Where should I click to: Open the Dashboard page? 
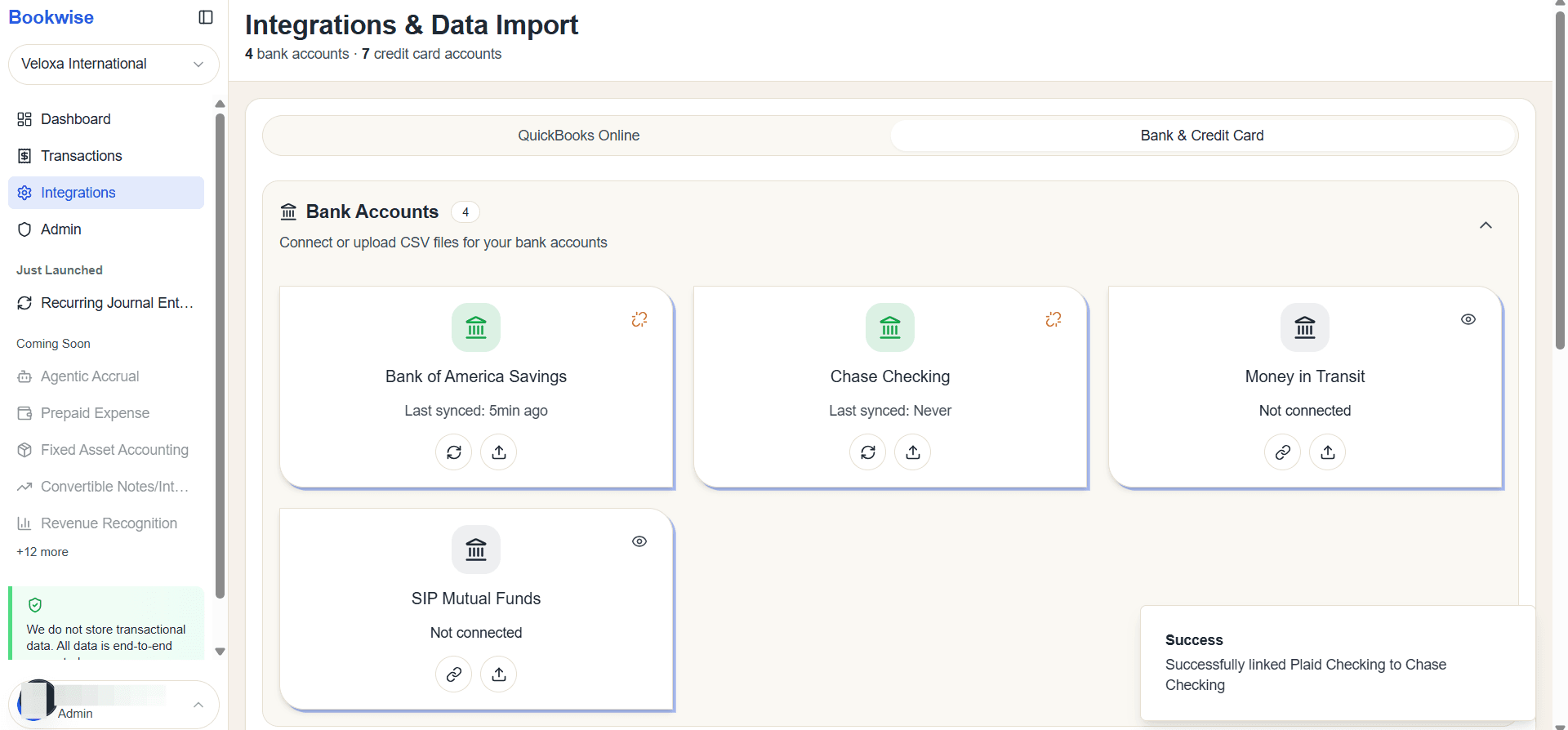106,119
